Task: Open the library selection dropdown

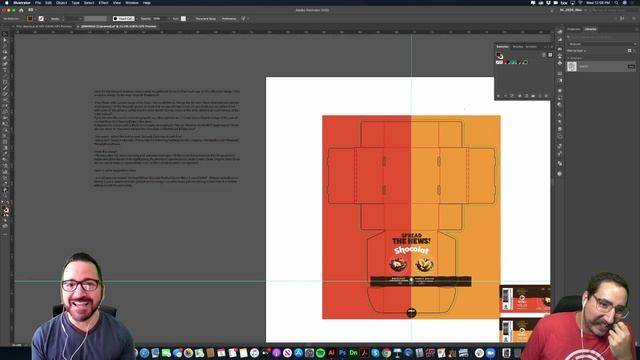Action: (602, 44)
